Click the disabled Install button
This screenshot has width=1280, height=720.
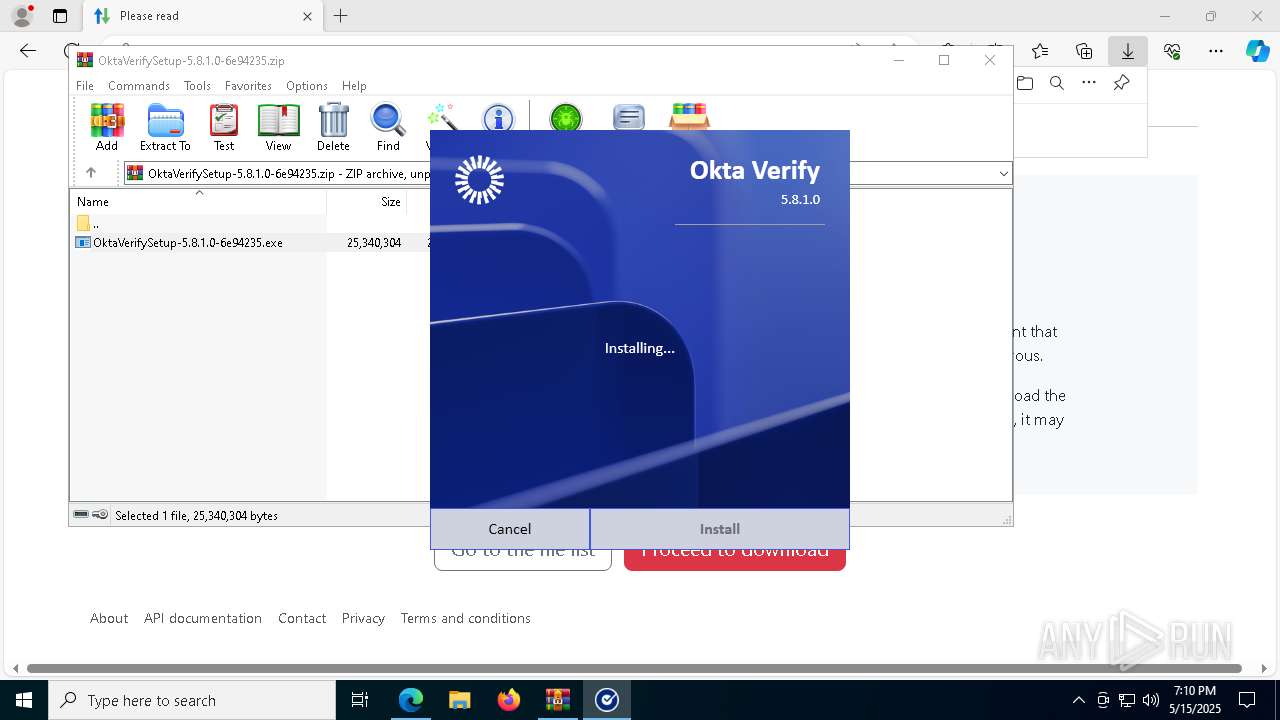pos(720,529)
